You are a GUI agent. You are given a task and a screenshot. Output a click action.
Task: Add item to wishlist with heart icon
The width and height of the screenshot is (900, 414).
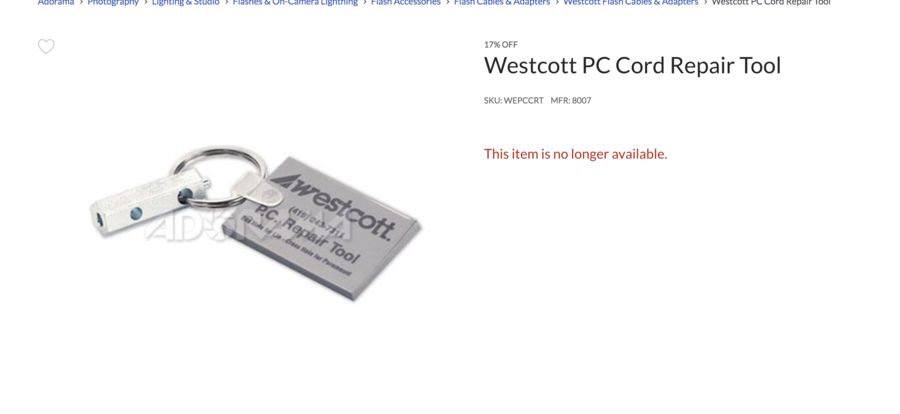pyautogui.click(x=46, y=46)
